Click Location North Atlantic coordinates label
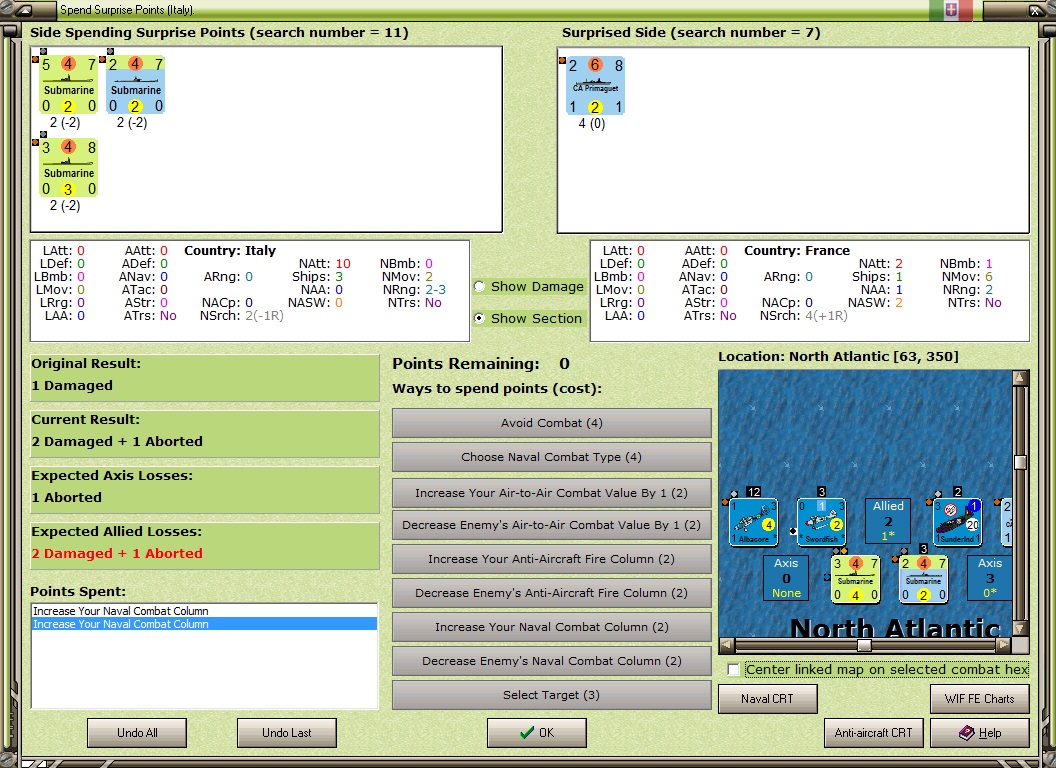Viewport: 1056px width, 768px height. coord(838,356)
